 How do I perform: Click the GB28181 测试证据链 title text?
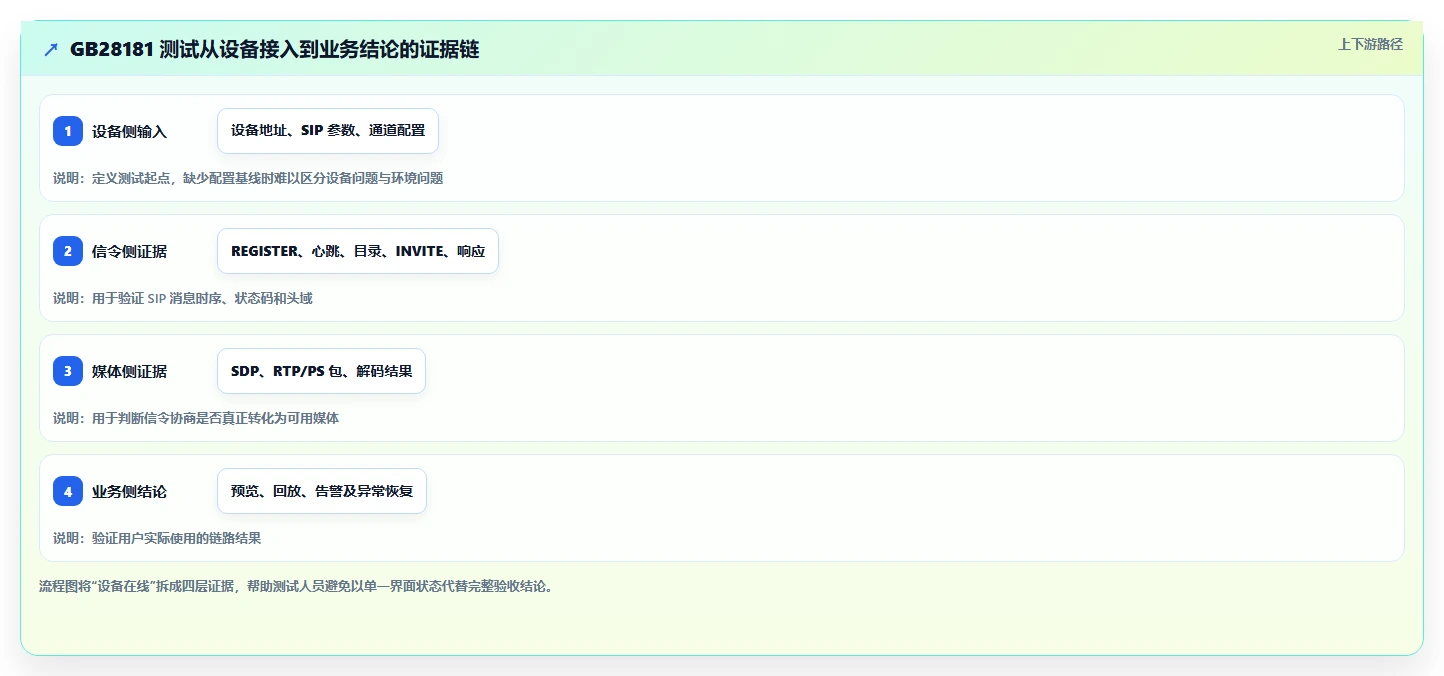[x=274, y=49]
